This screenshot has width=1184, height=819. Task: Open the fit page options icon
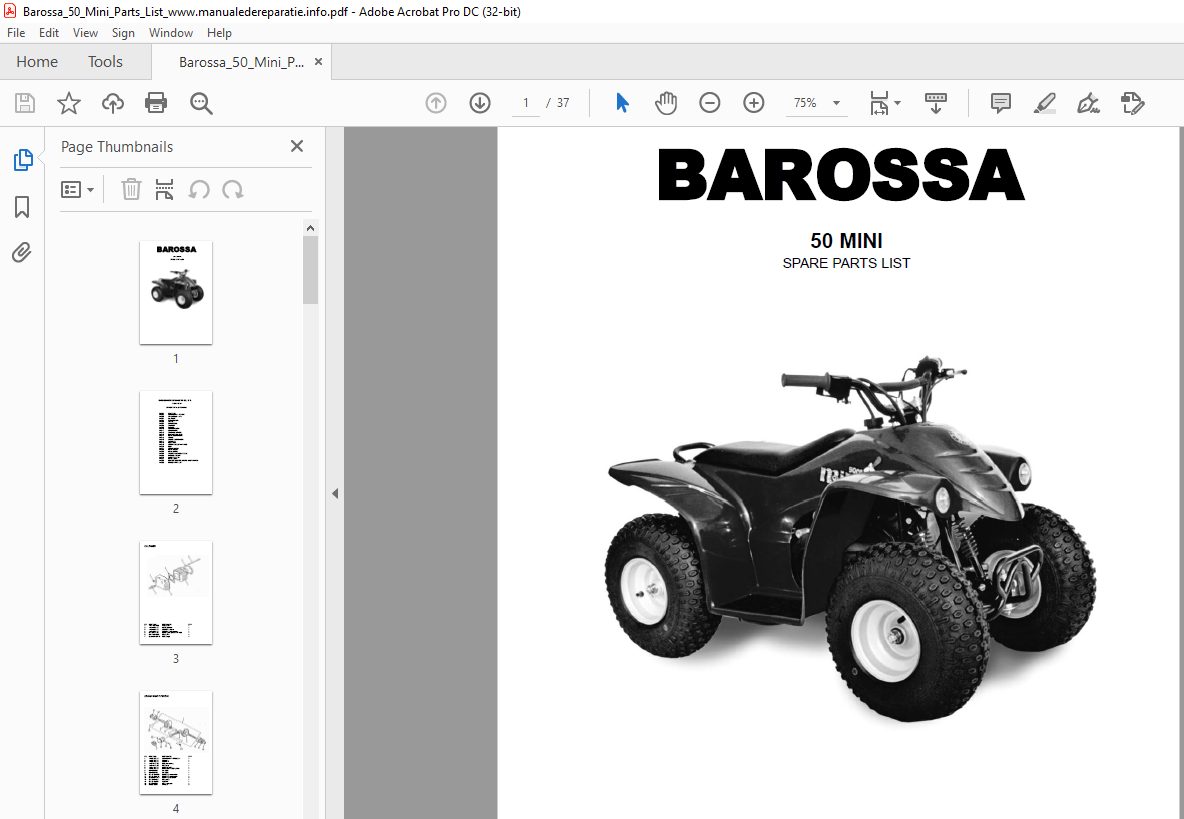(884, 103)
